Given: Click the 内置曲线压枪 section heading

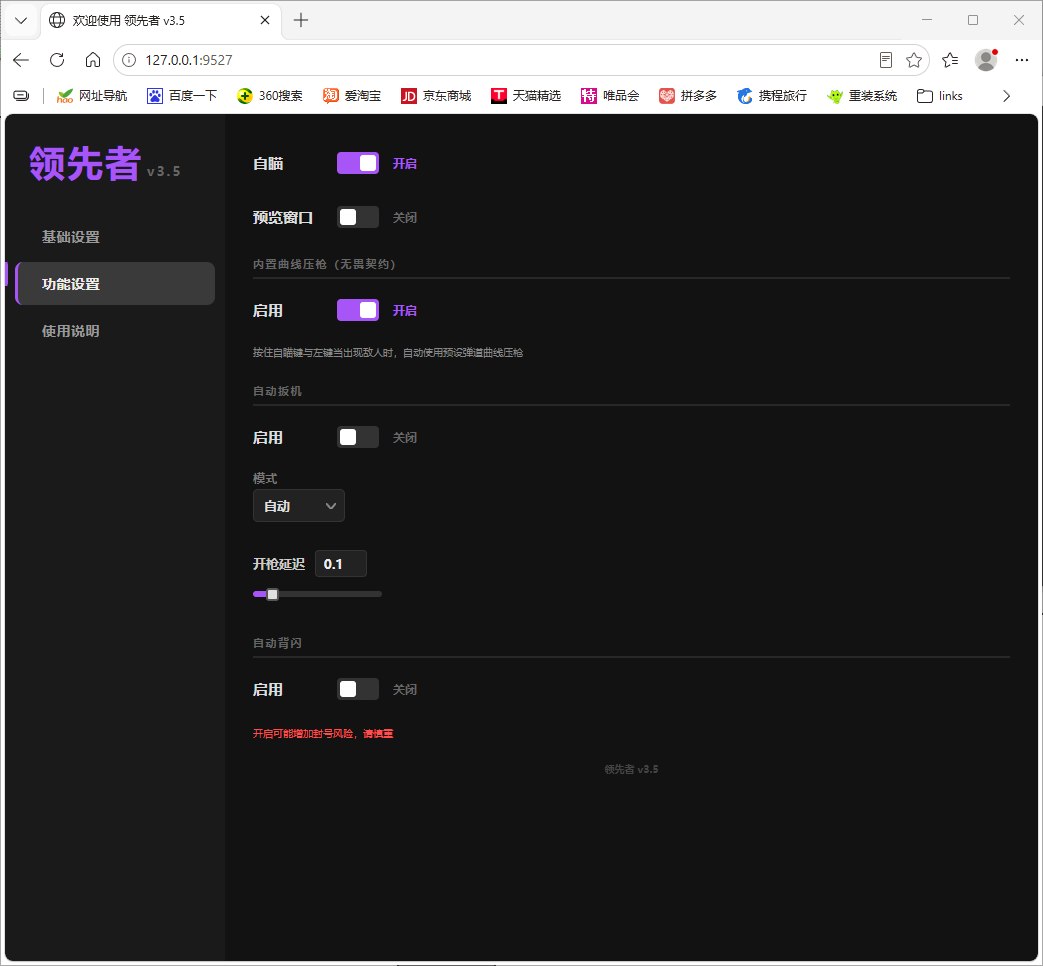Looking at the screenshot, I should [x=324, y=264].
